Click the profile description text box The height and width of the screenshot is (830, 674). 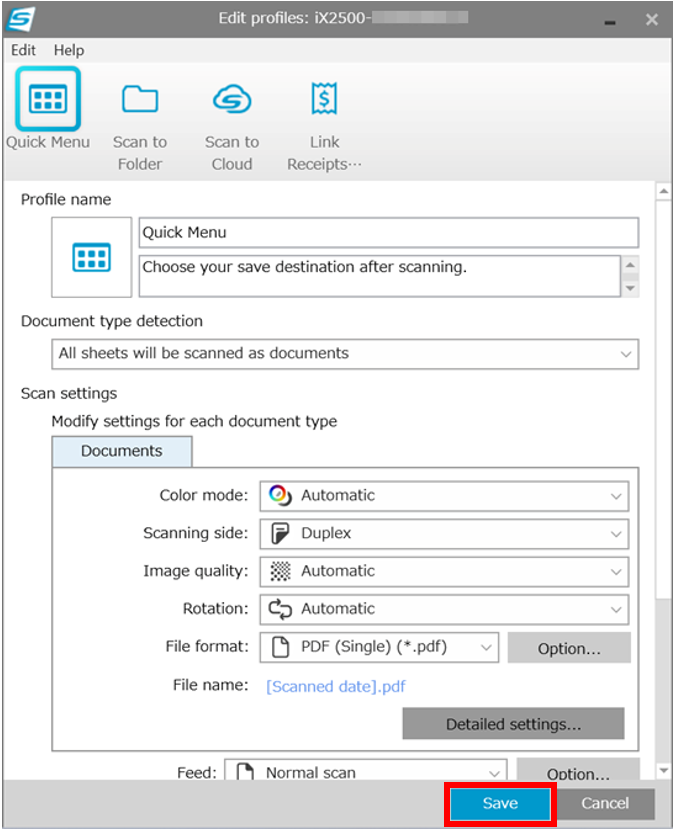point(380,276)
